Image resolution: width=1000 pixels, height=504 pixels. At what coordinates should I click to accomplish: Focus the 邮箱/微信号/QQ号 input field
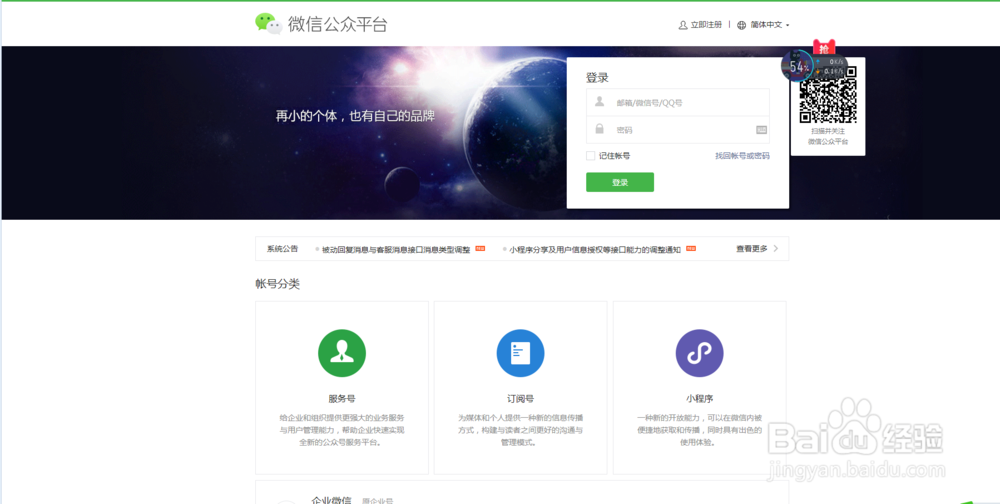(x=678, y=102)
